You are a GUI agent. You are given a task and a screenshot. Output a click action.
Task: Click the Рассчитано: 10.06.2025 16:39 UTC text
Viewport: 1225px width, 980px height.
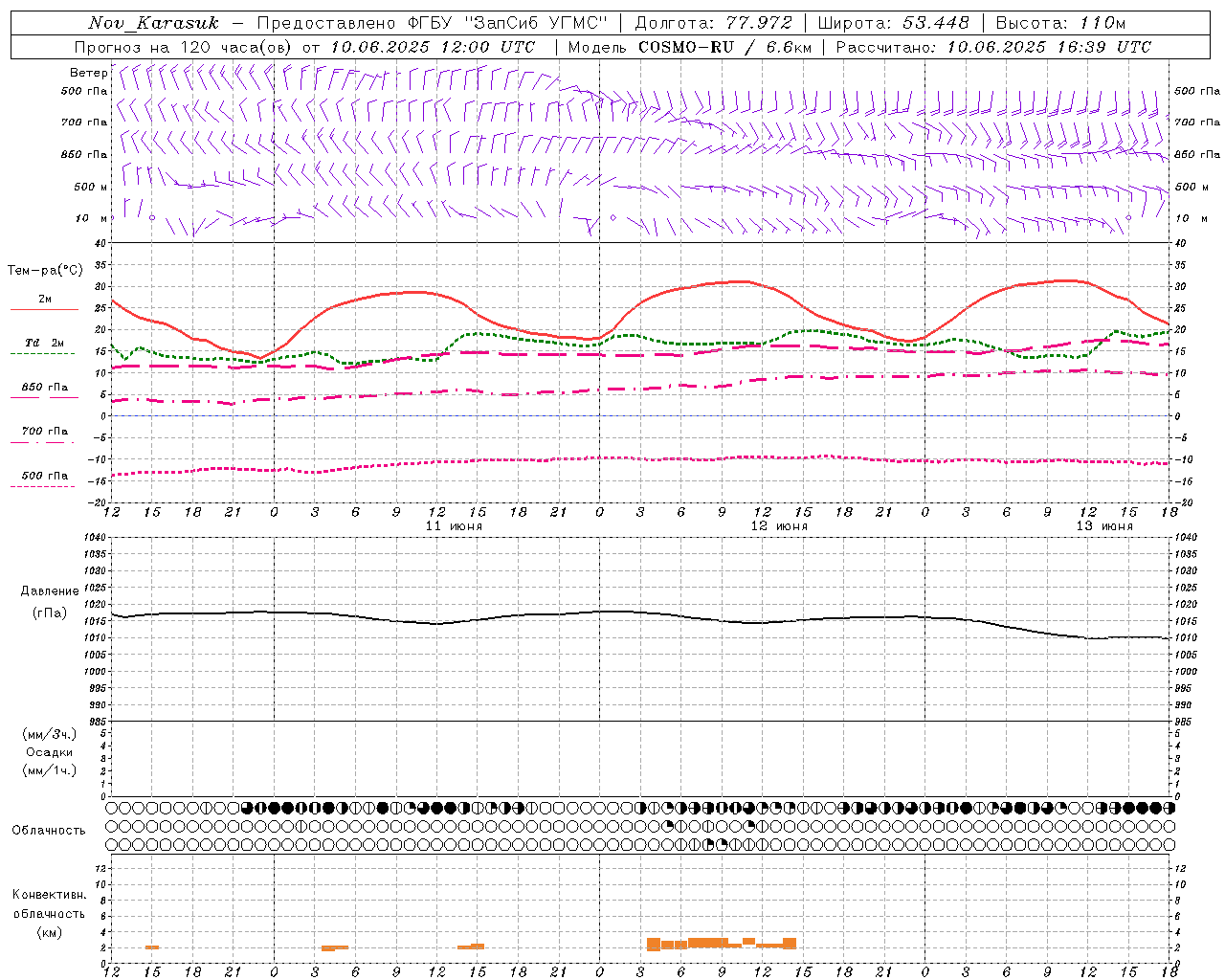[x=993, y=47]
